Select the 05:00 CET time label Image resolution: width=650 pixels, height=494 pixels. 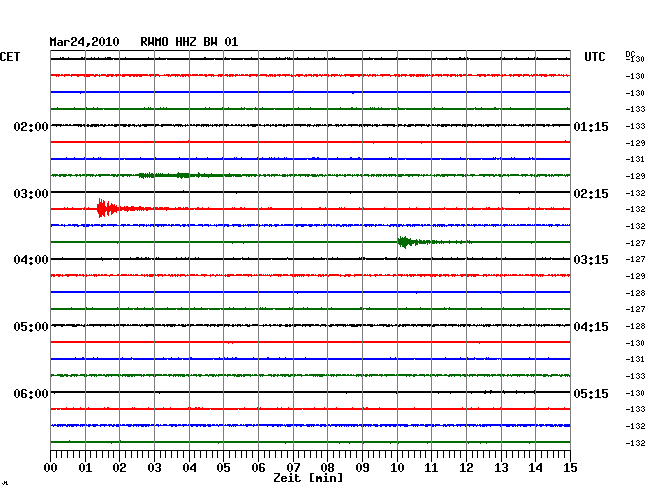coord(31,327)
